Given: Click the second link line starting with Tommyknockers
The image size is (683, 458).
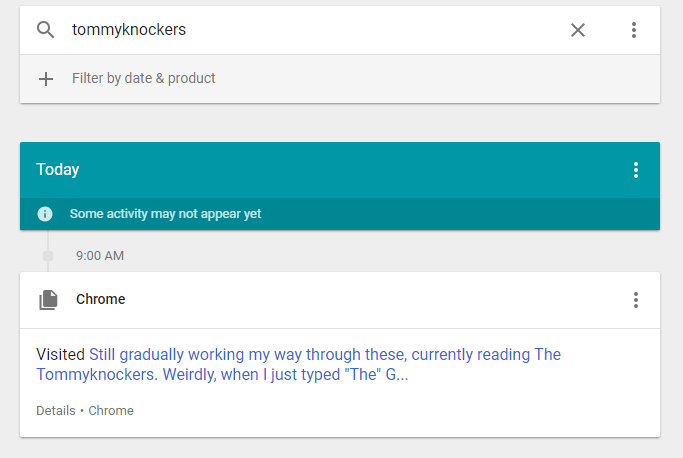Looking at the screenshot, I should (222, 375).
